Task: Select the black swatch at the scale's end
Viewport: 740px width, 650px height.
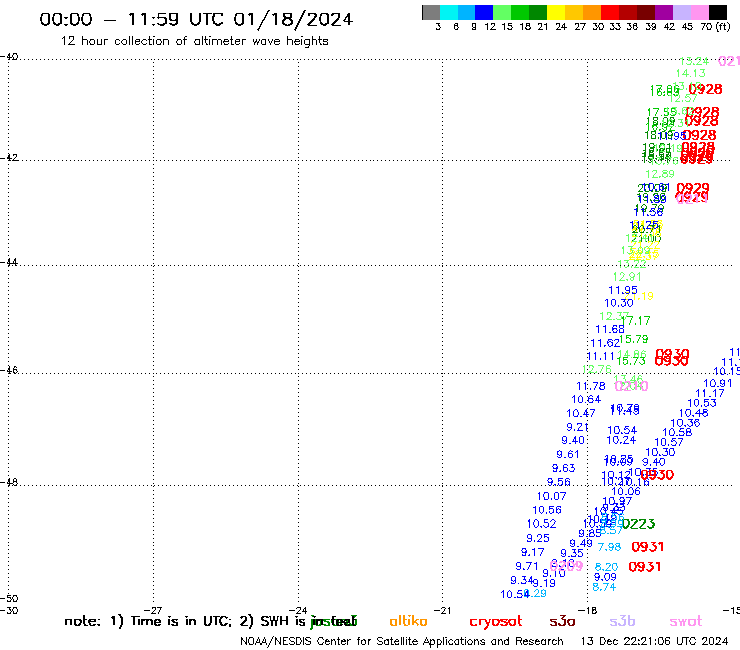Action: 717,12
